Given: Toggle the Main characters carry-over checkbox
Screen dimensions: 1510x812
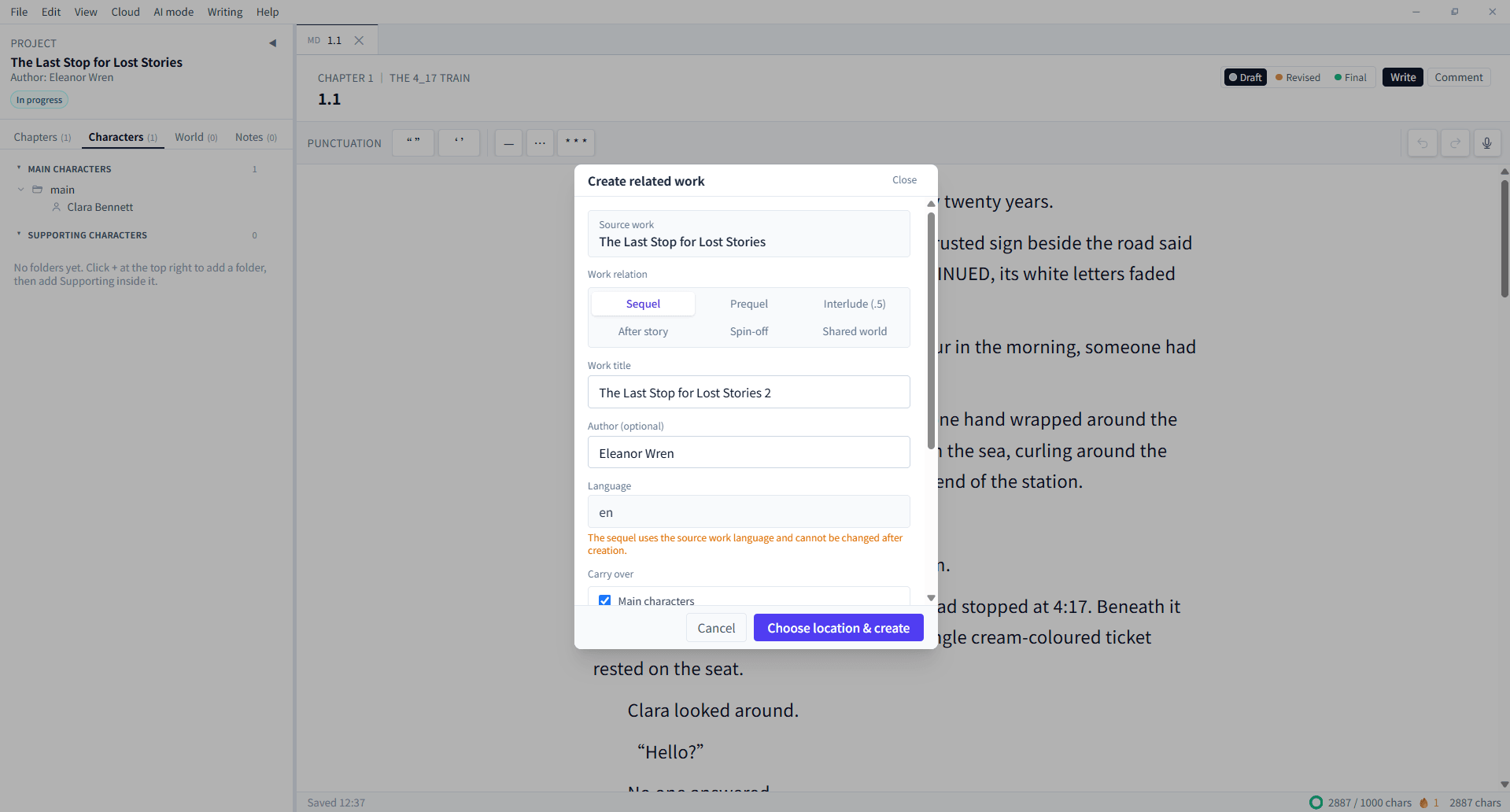Looking at the screenshot, I should coord(604,600).
